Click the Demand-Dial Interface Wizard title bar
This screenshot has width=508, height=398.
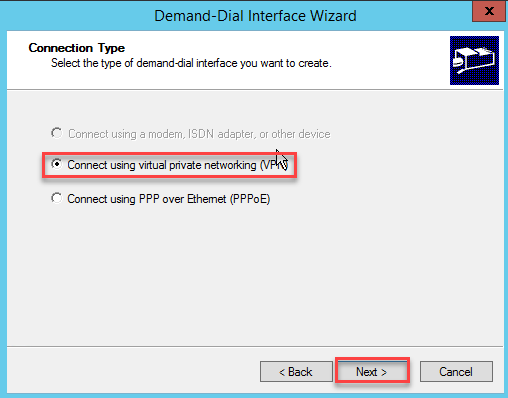(x=255, y=16)
